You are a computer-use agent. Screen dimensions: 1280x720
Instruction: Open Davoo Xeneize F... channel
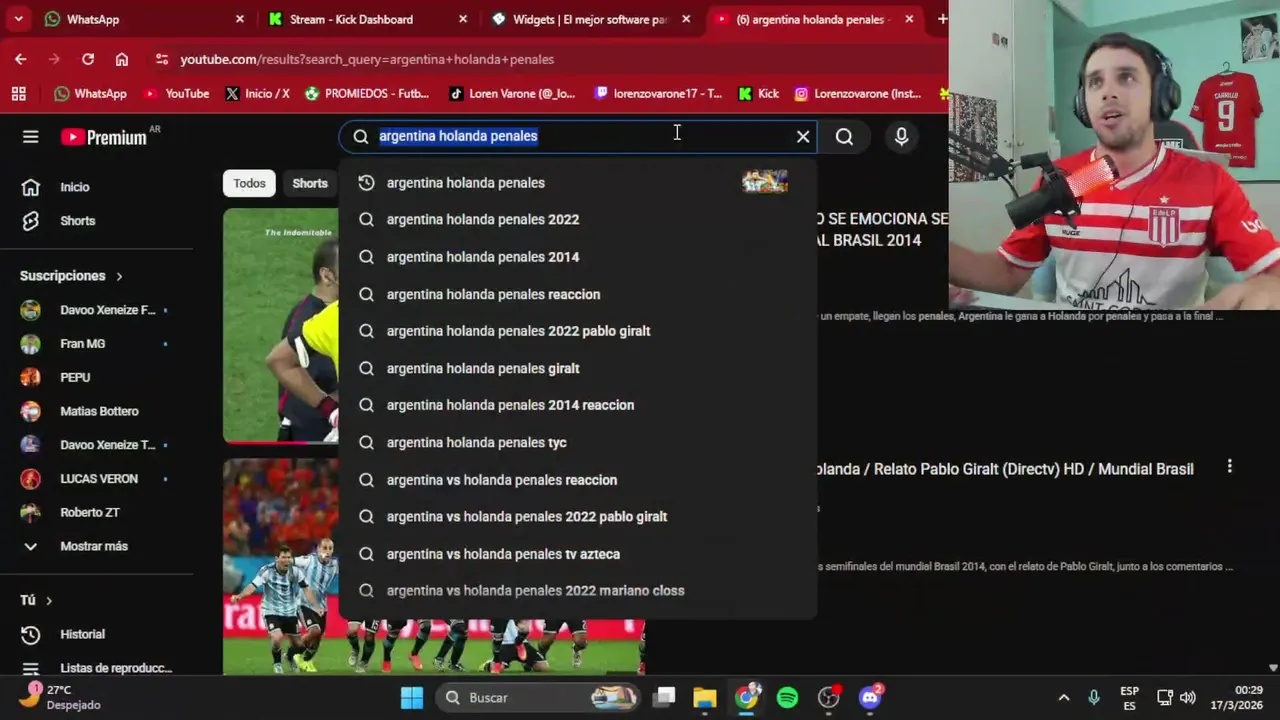(96, 310)
